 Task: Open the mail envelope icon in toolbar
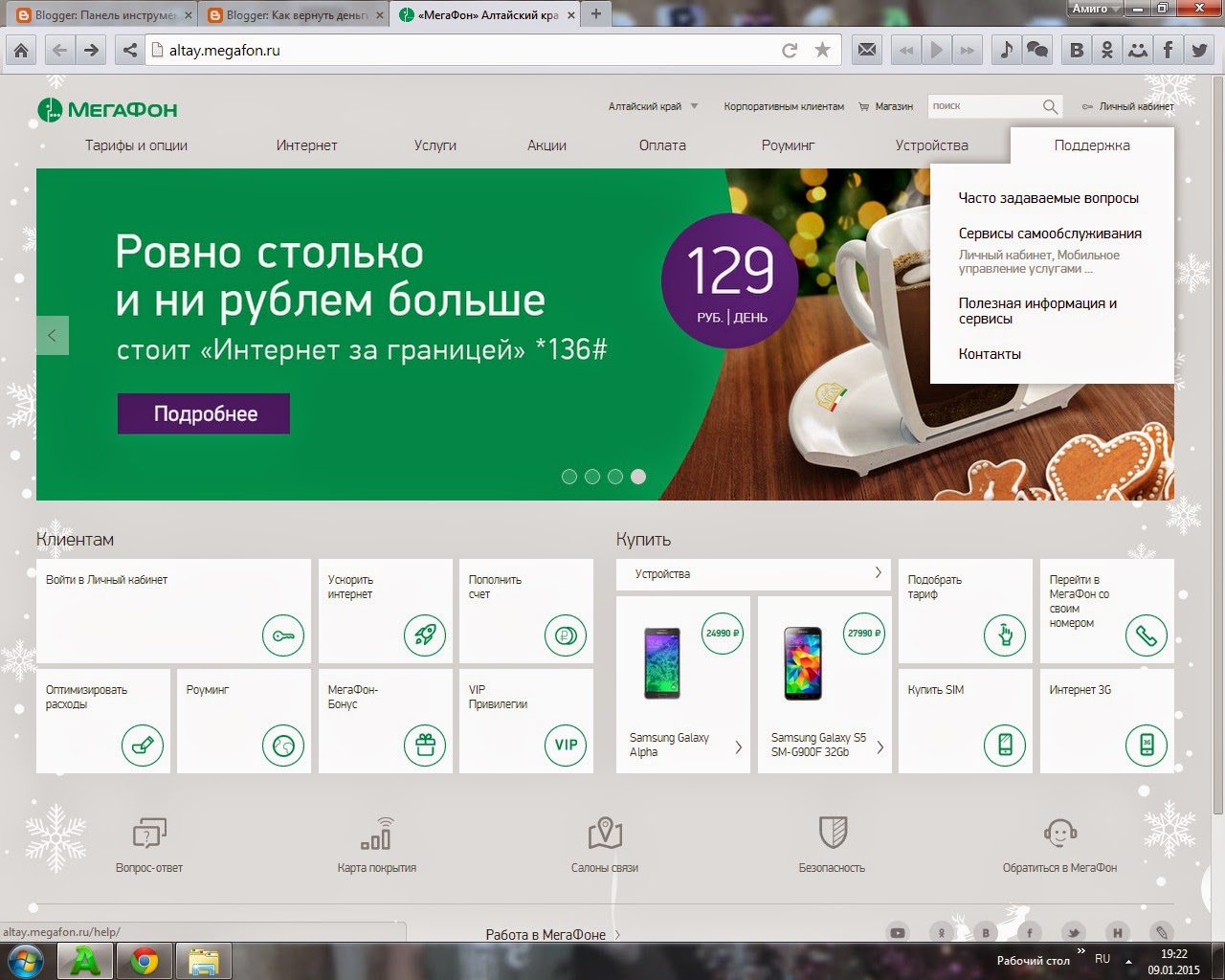[x=867, y=51]
